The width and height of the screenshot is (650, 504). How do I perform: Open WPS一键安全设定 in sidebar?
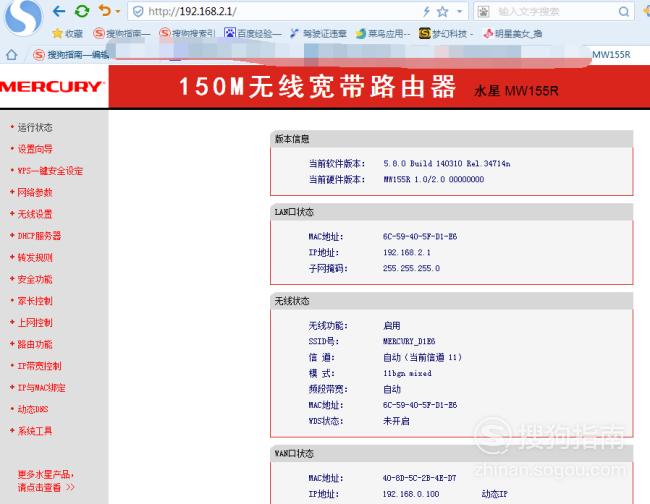50,171
